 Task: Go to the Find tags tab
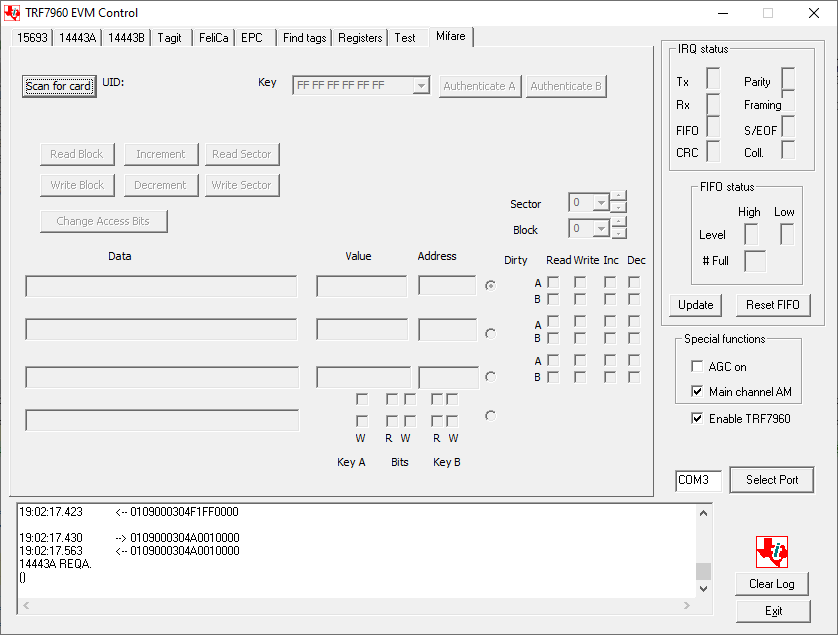304,38
